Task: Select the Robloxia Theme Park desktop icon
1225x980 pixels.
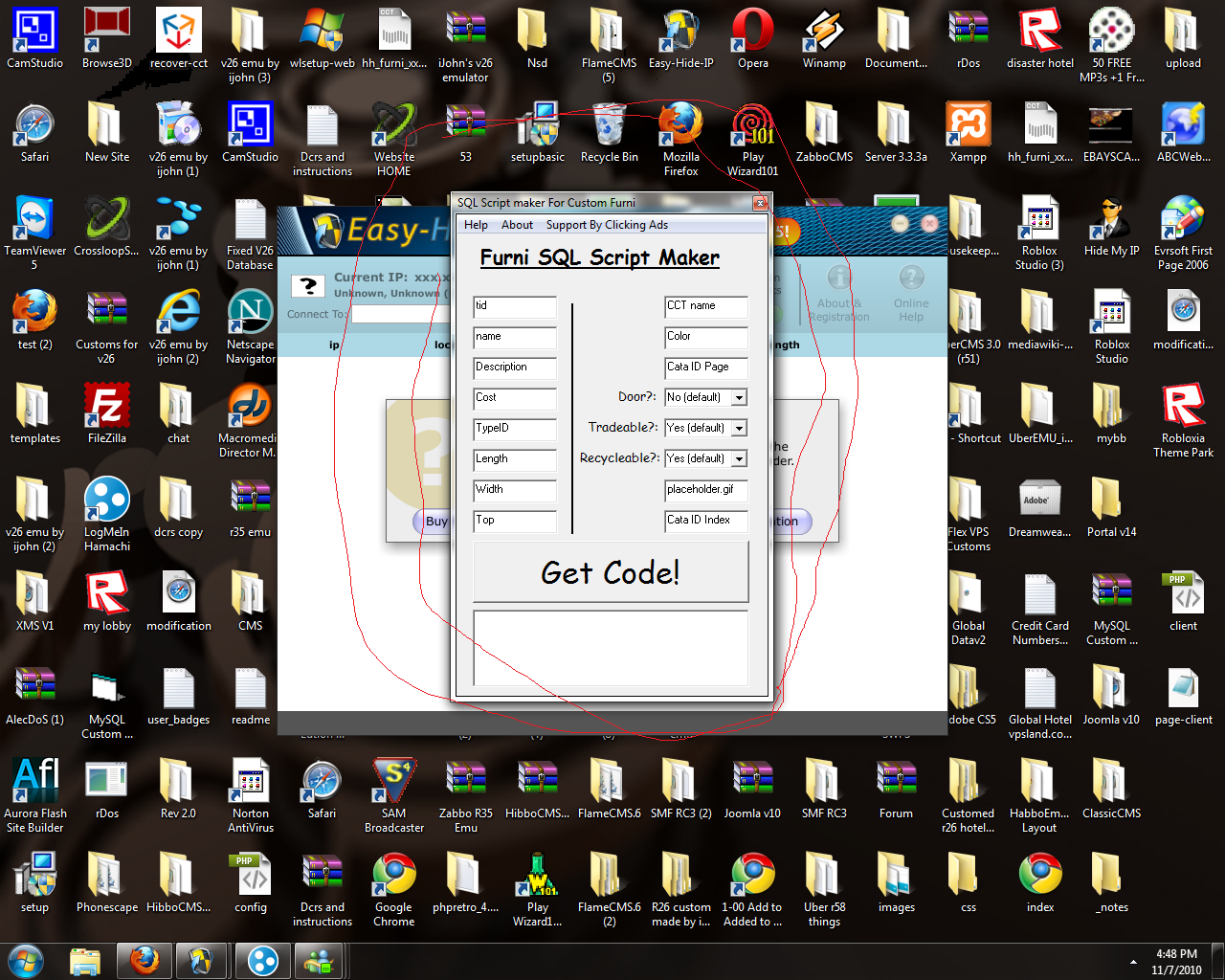Action: [1183, 422]
